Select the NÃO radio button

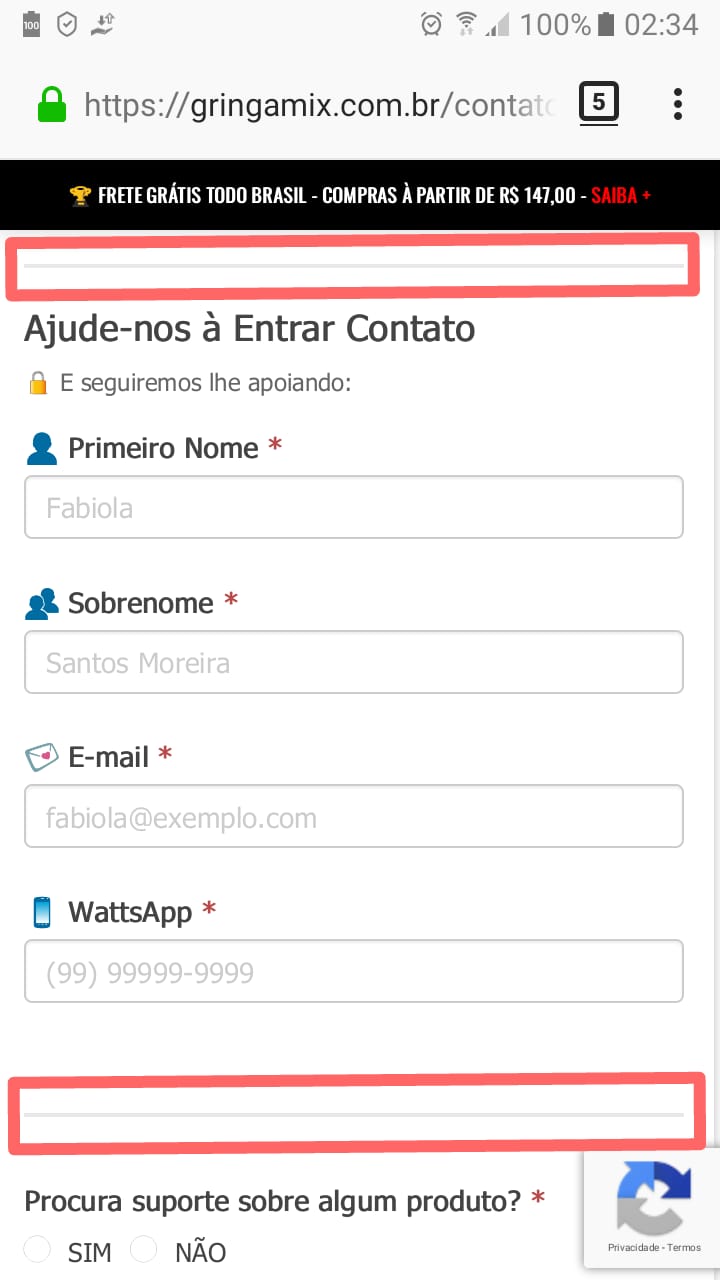[144, 1250]
